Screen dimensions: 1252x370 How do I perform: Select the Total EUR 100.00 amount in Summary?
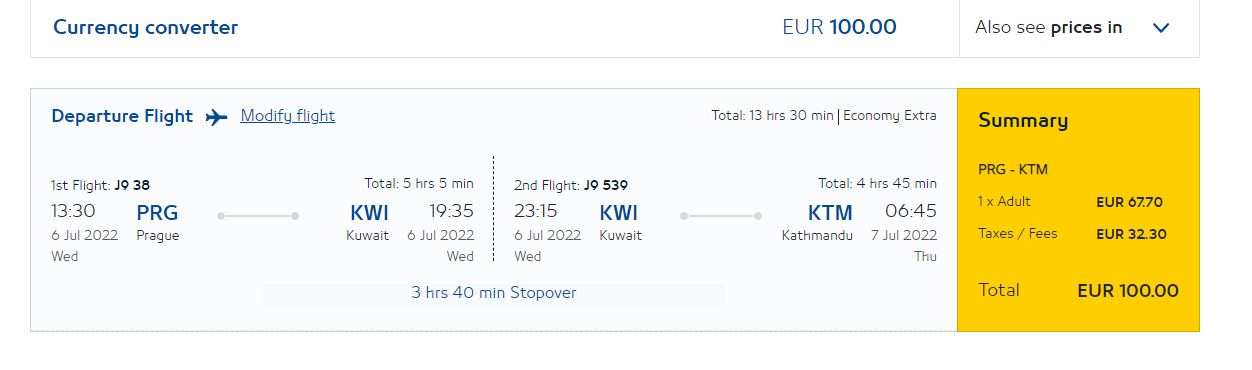[1128, 291]
